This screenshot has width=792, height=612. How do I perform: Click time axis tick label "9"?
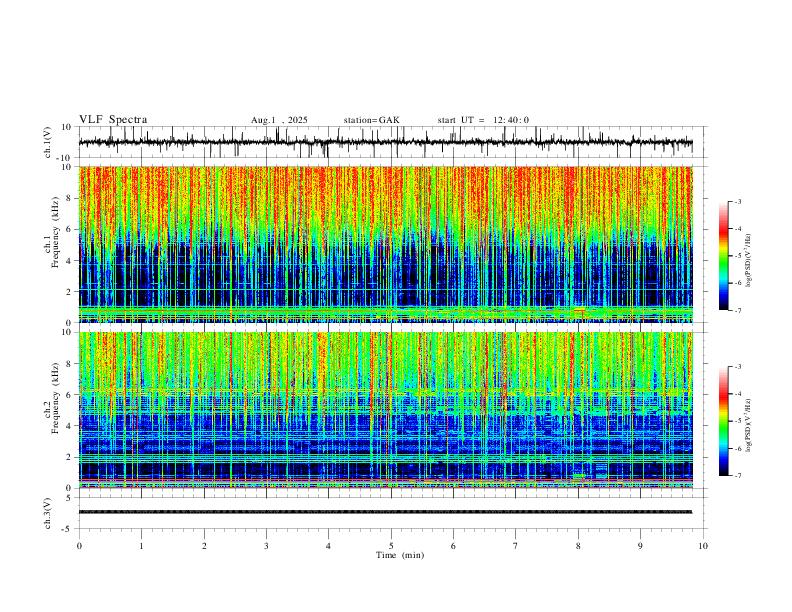tap(640, 546)
